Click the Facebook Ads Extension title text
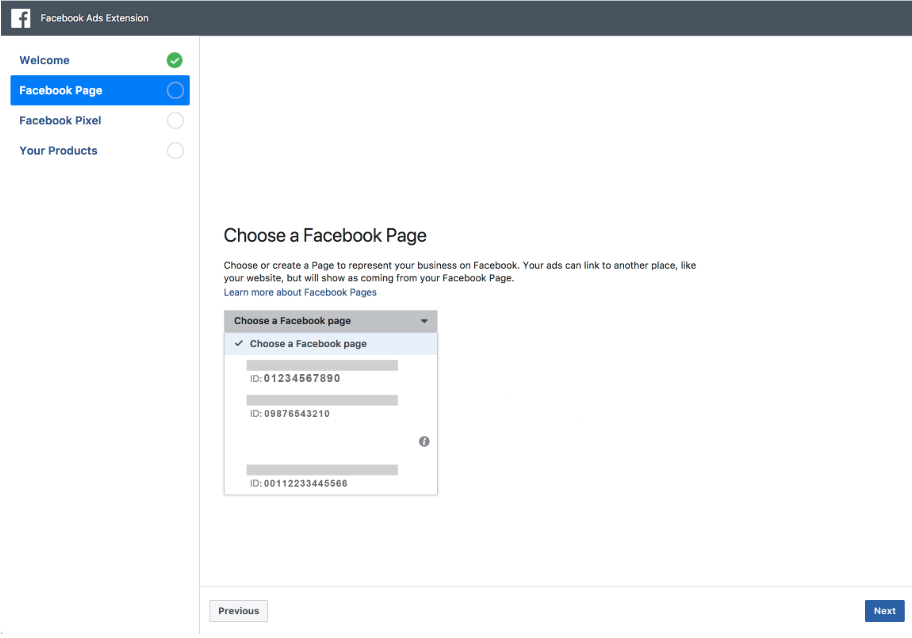 point(94,18)
